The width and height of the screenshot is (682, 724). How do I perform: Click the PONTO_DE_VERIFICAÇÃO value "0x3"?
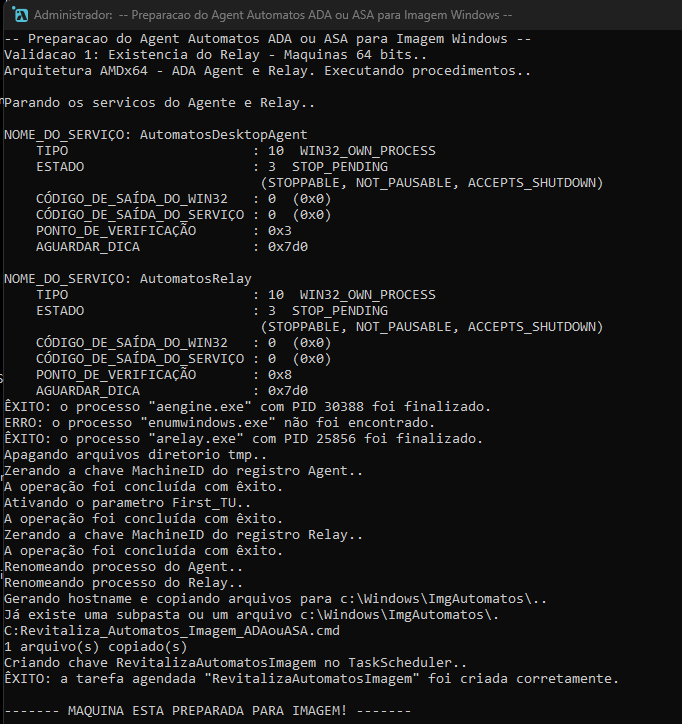point(279,230)
